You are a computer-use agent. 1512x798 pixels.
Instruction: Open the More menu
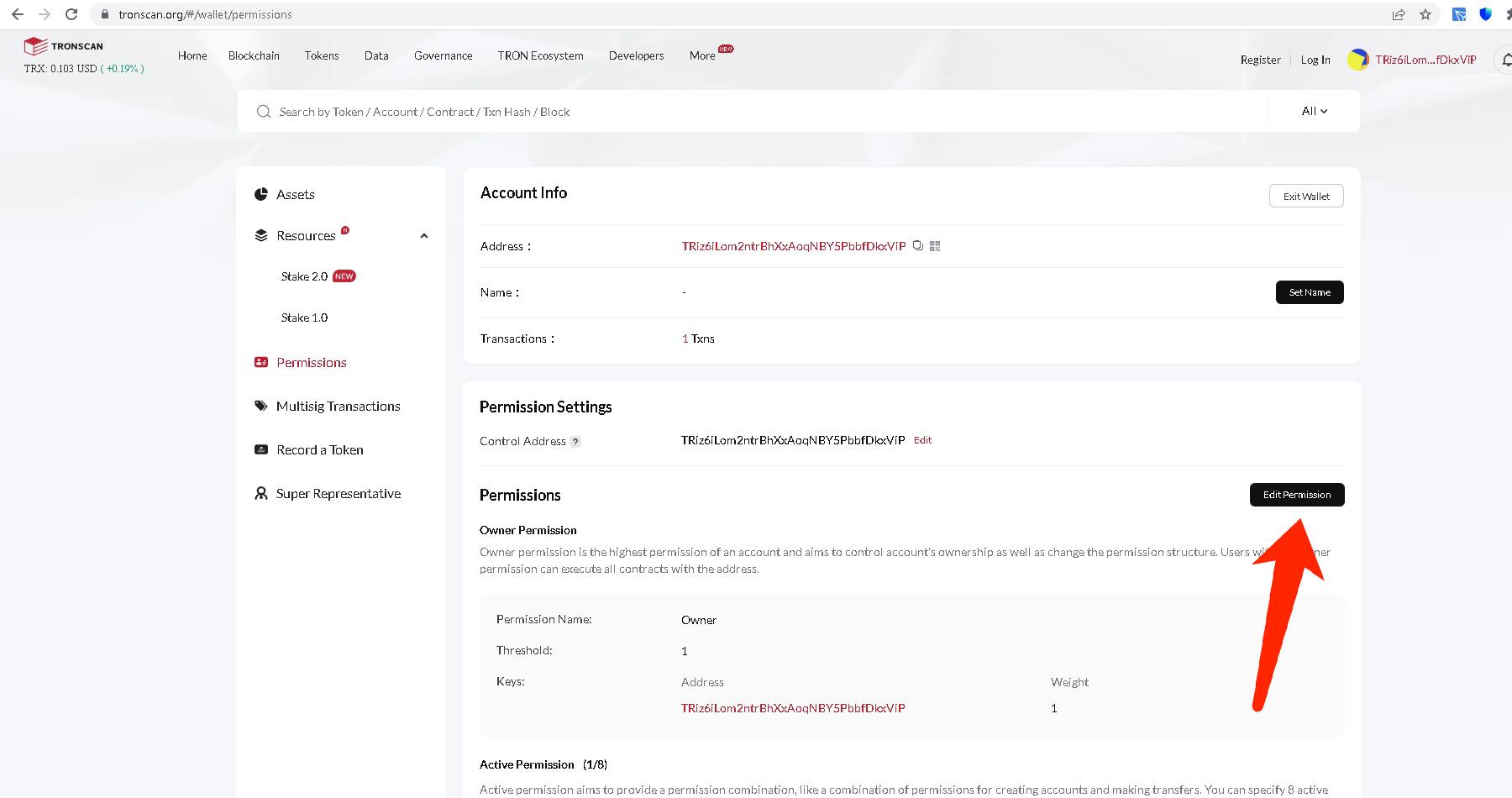[x=702, y=55]
